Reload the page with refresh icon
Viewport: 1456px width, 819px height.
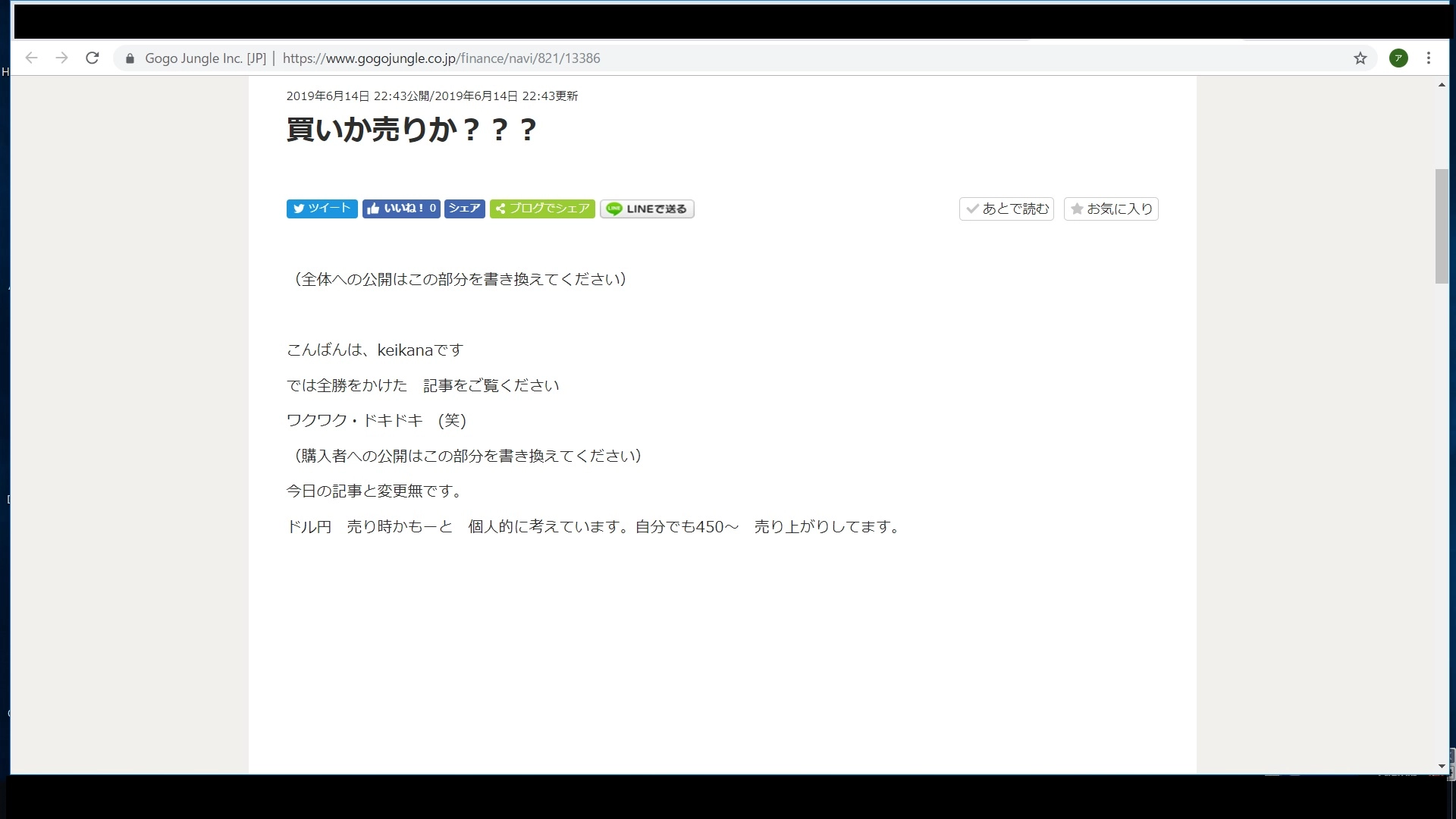(x=93, y=58)
